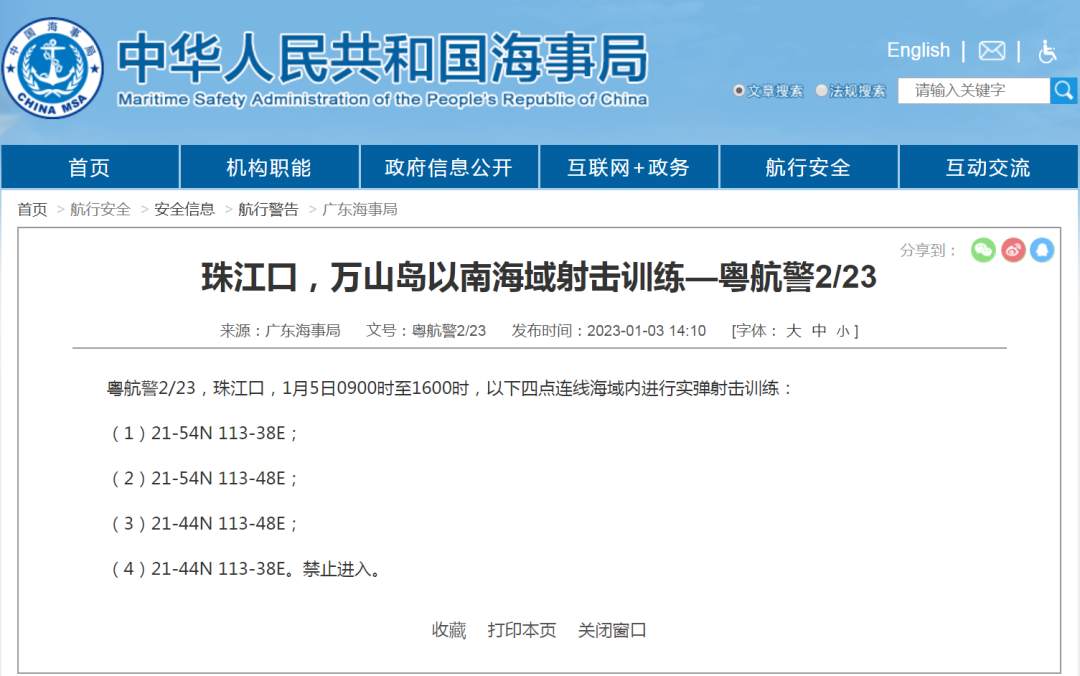Set font size to 小 (small)
Viewport: 1080px width, 676px height.
pos(843,331)
